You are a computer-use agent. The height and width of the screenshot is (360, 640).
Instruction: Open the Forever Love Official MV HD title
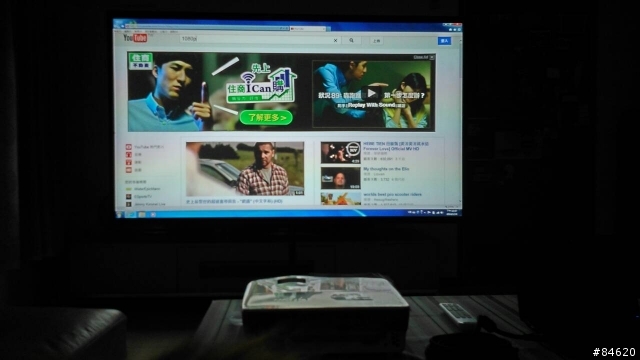(x=396, y=147)
